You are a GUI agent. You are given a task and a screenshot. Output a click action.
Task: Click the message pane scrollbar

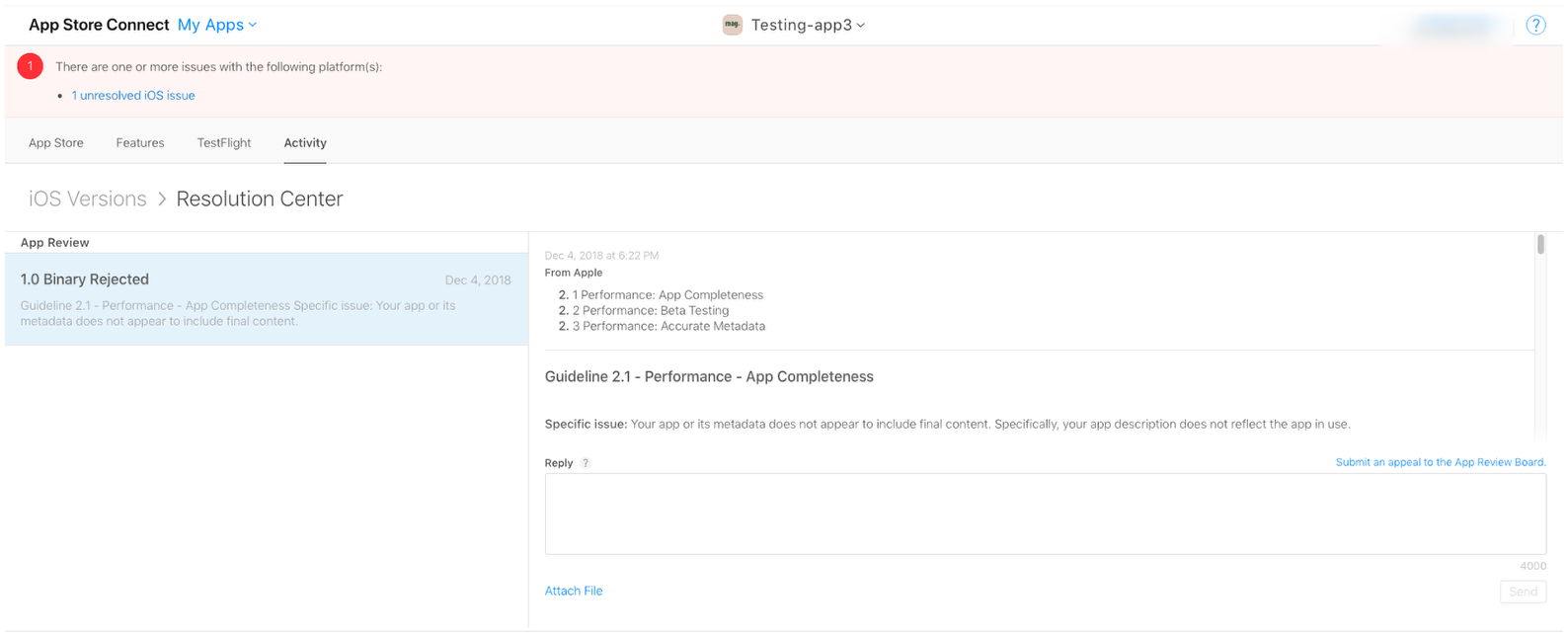pyautogui.click(x=1540, y=244)
